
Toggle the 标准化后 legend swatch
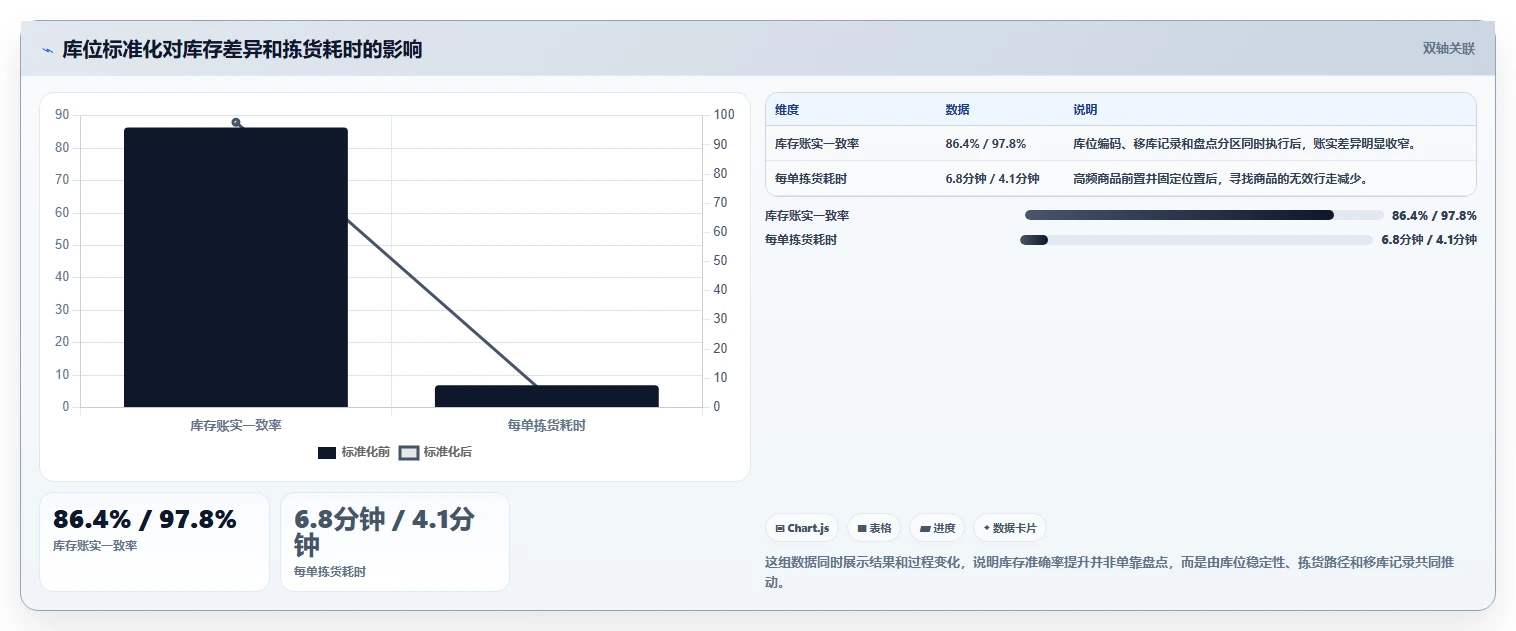click(x=408, y=453)
